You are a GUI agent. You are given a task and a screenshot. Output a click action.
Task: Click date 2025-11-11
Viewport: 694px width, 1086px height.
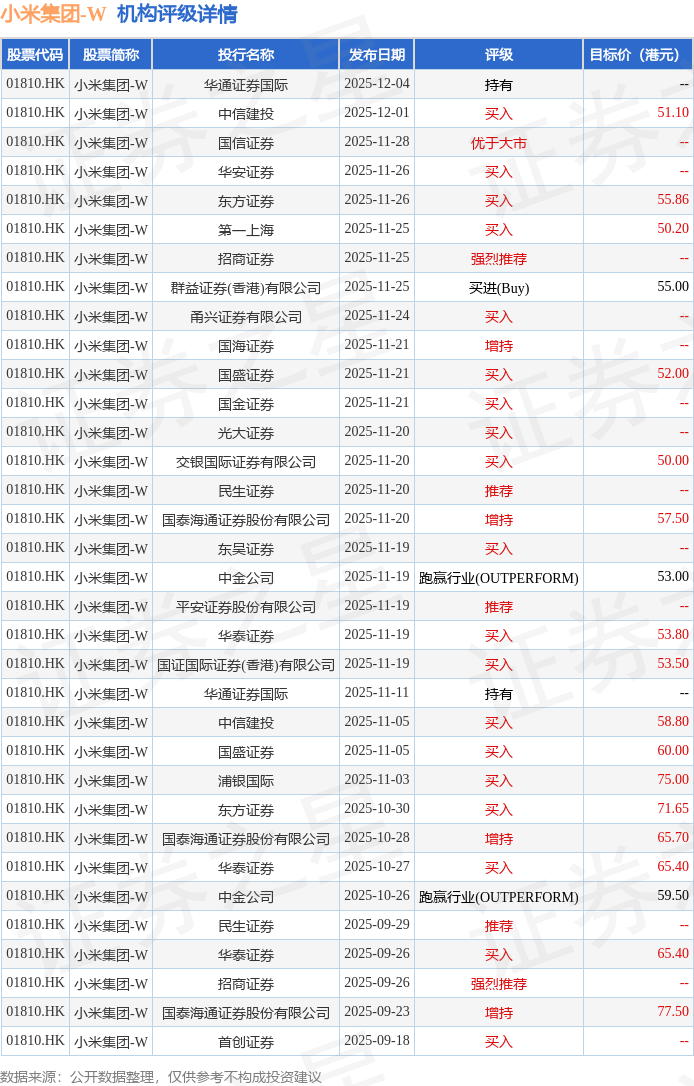(377, 693)
